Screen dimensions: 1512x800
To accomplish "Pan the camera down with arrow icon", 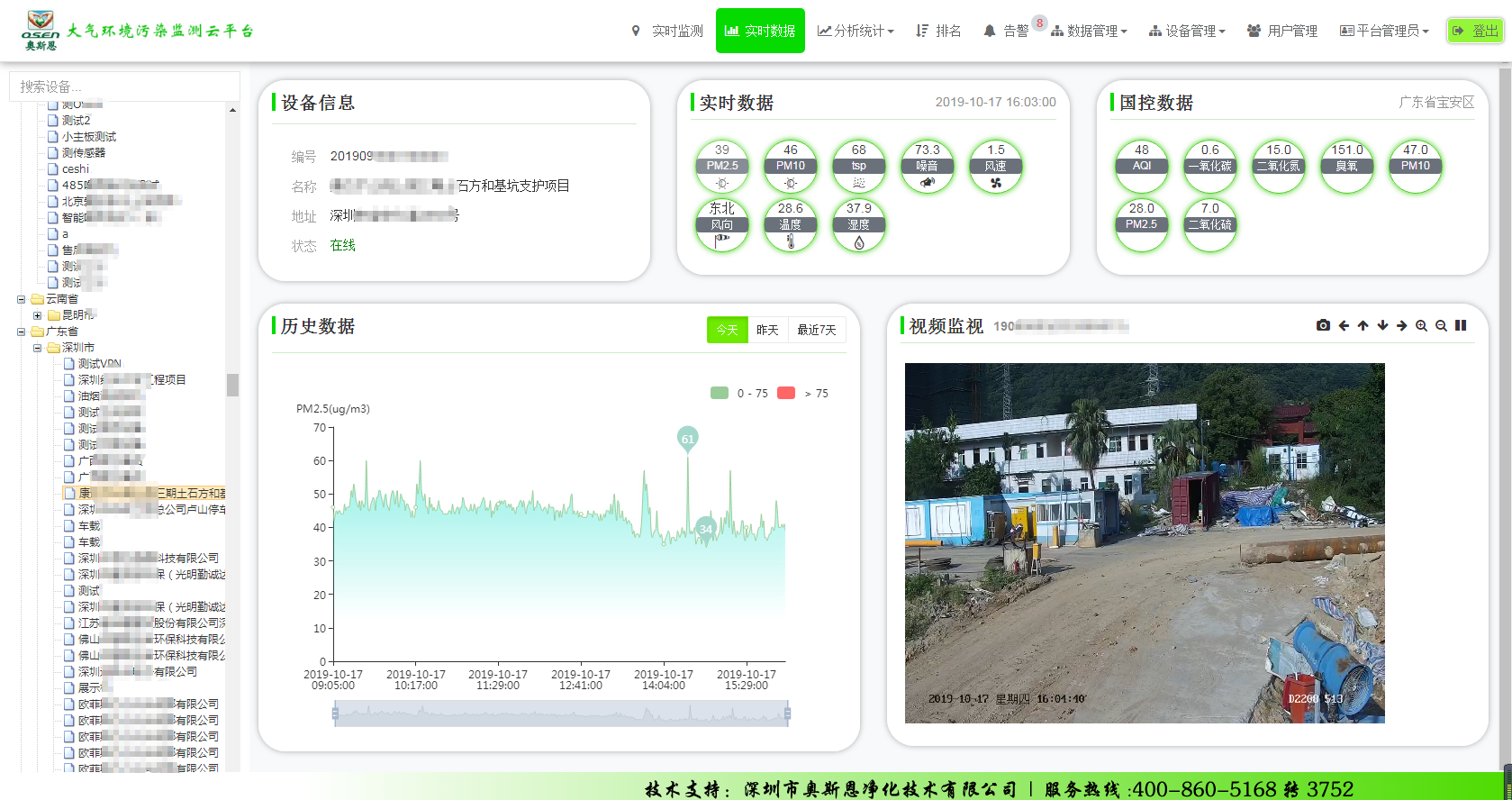I will (x=1382, y=325).
